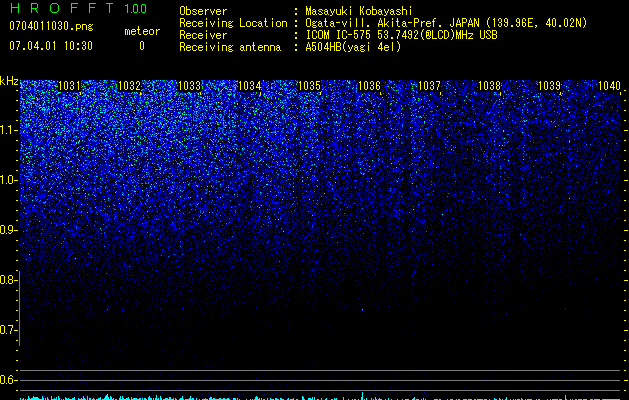
Task: Click the 1033 time marker
Action: pyautogui.click(x=189, y=86)
